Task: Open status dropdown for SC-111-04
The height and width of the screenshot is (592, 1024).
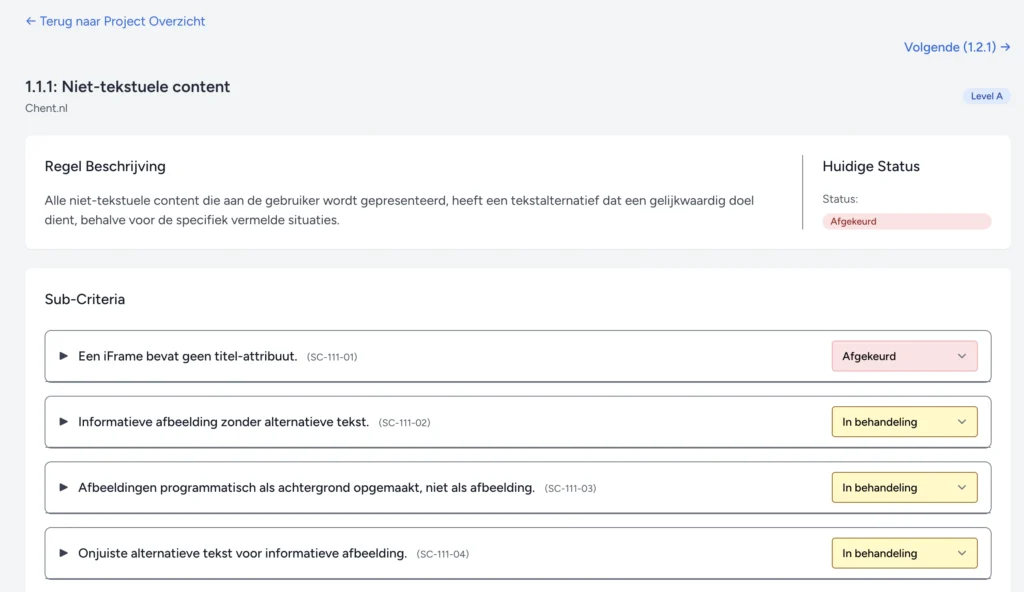Action: click(x=904, y=553)
